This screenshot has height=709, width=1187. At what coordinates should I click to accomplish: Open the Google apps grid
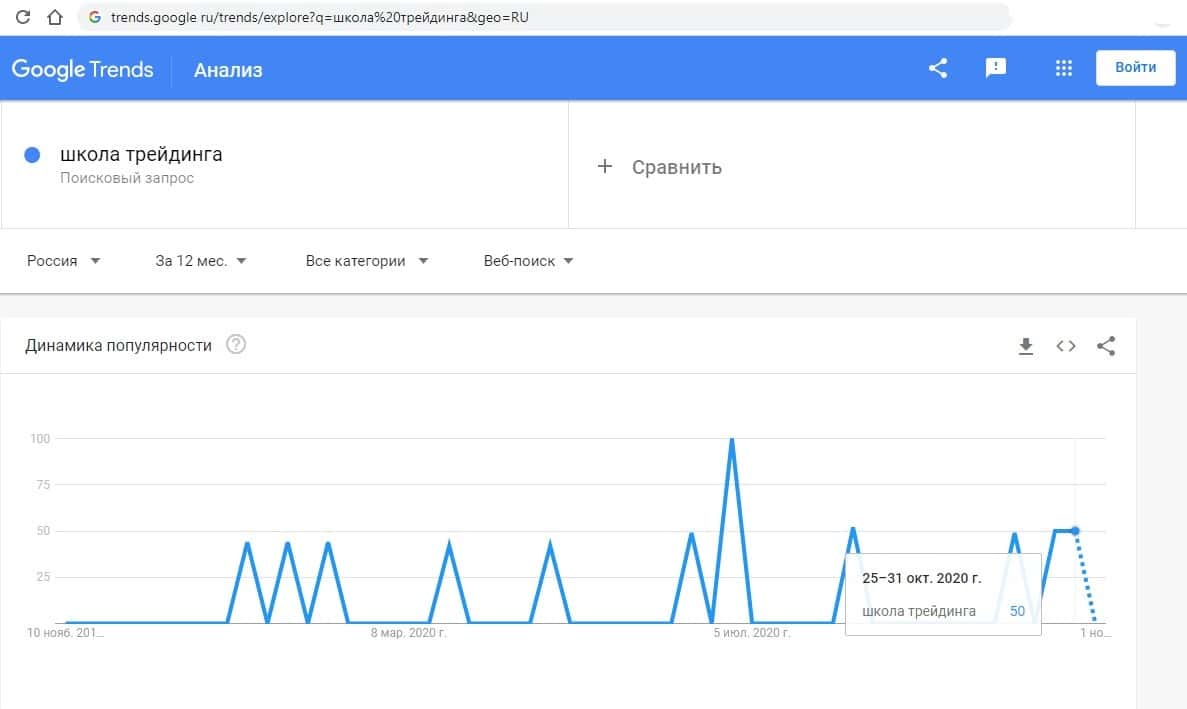pos(1064,68)
